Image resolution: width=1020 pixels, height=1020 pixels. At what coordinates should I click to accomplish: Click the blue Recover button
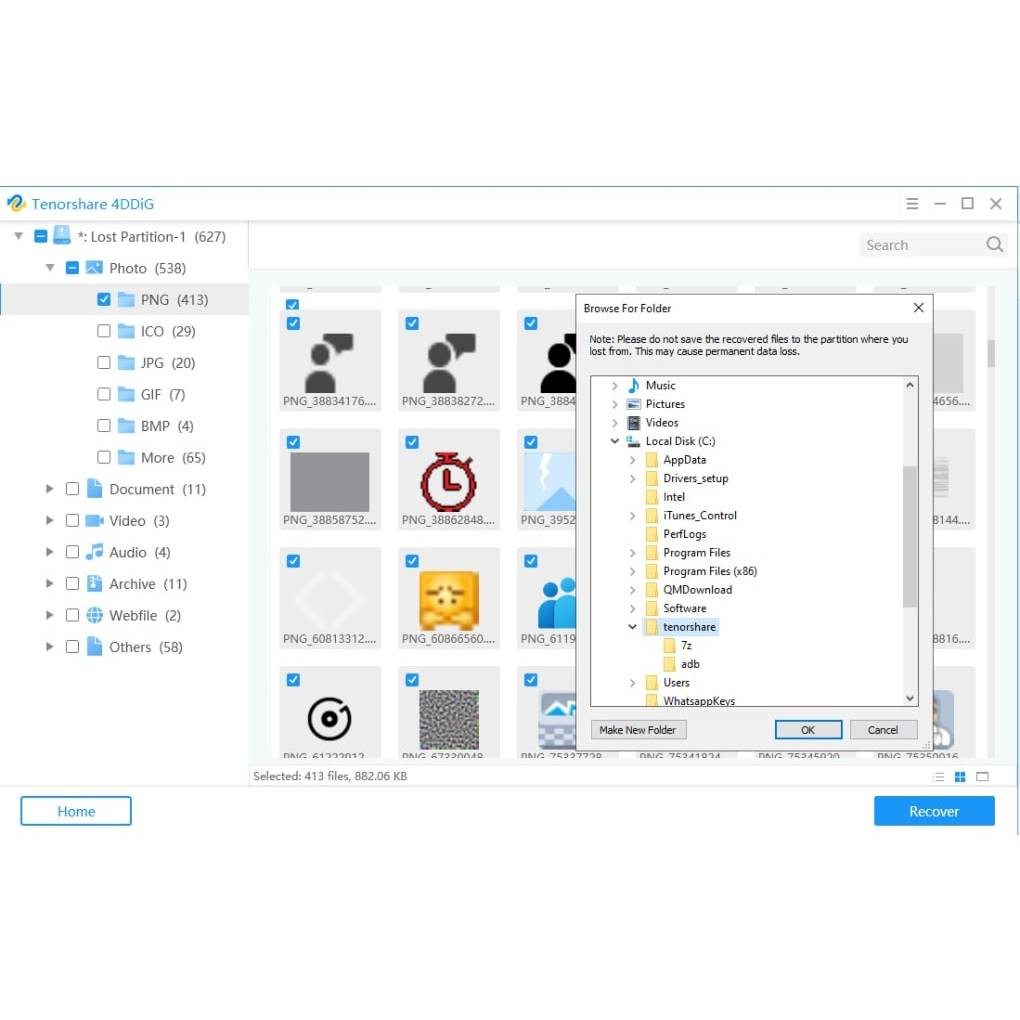[x=933, y=811]
